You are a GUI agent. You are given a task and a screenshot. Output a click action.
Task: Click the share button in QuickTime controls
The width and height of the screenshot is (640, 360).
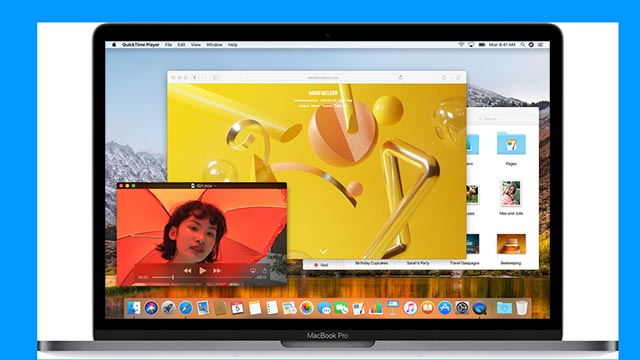pos(264,270)
